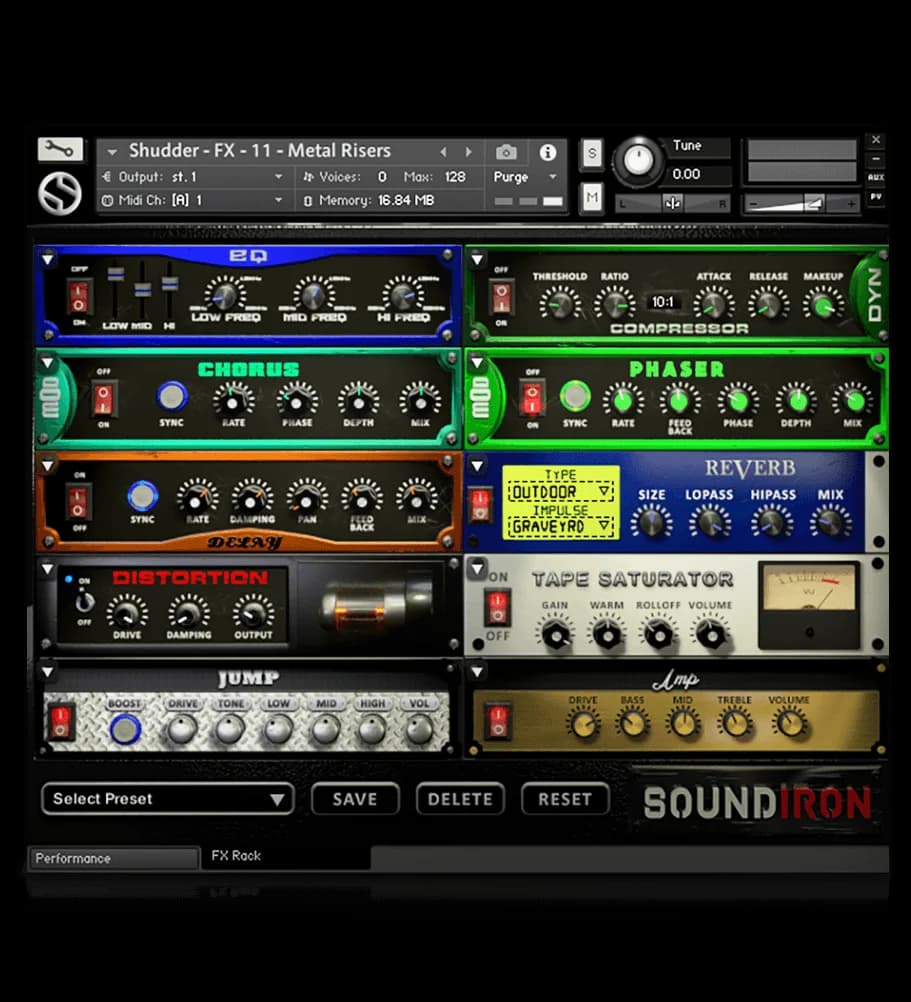Toggle the EQ power switch
The height and width of the screenshot is (1002, 911).
click(78, 296)
